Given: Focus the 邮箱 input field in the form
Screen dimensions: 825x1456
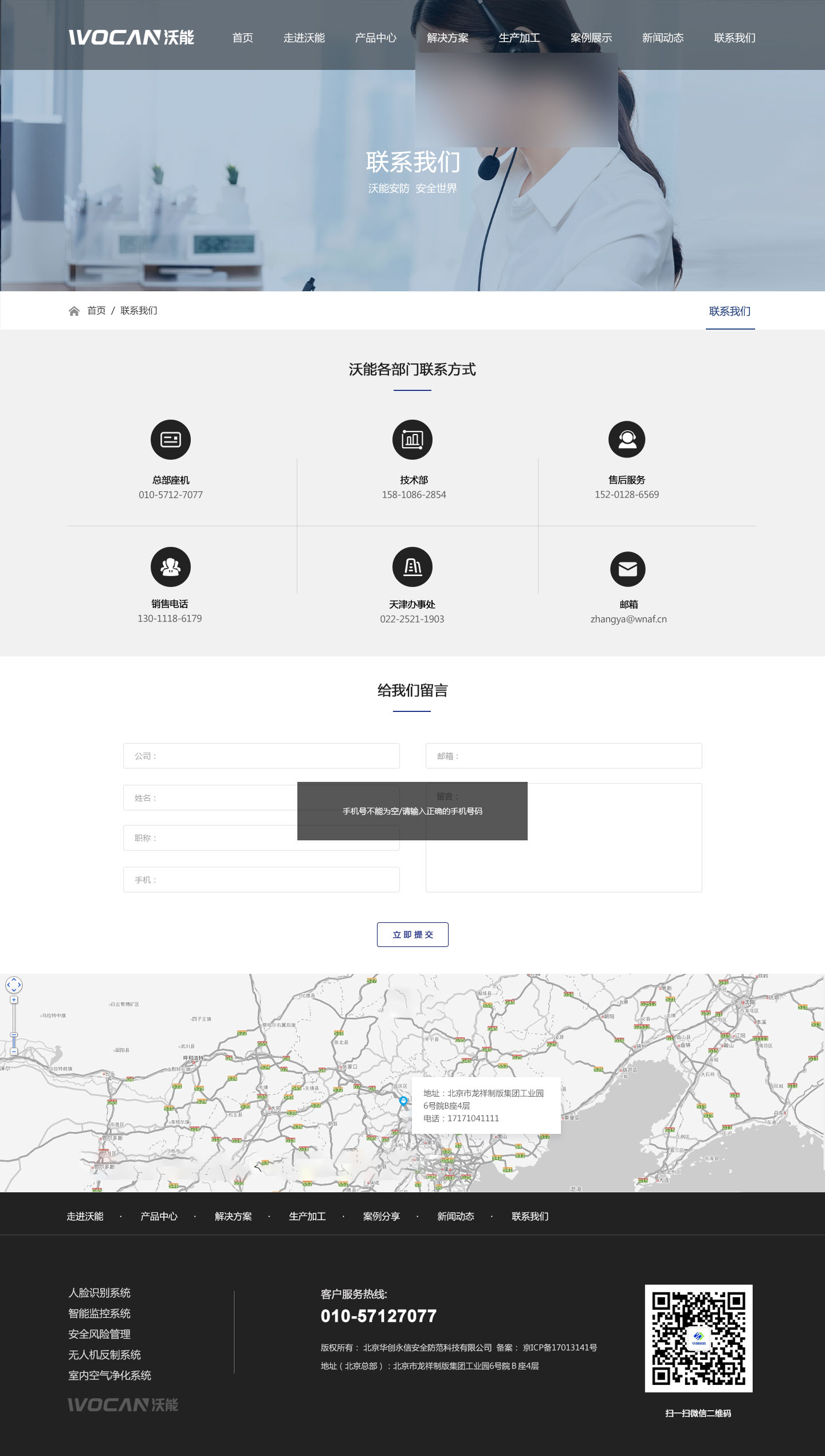Looking at the screenshot, I should point(564,756).
